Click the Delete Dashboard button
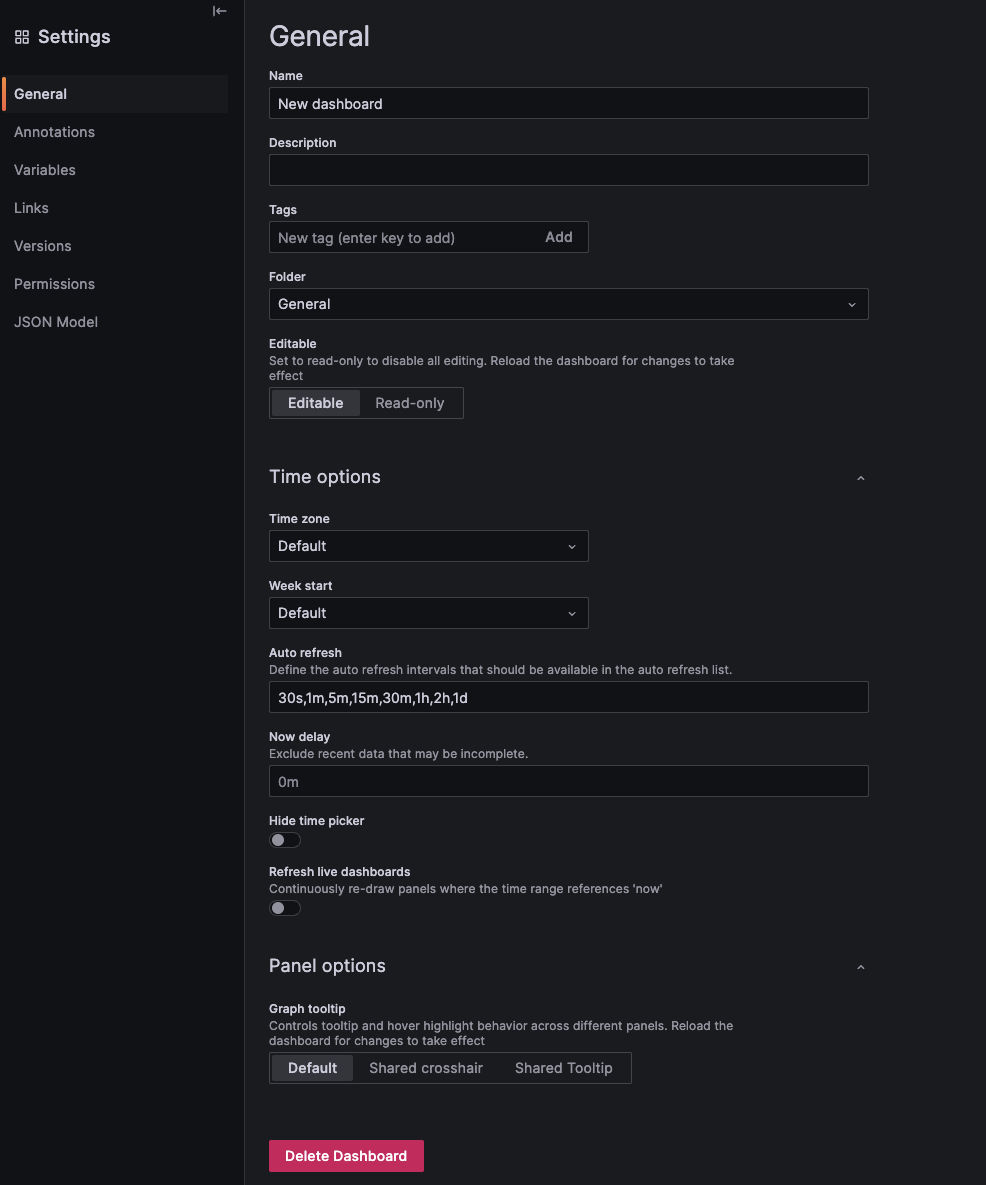 pyautogui.click(x=346, y=1155)
